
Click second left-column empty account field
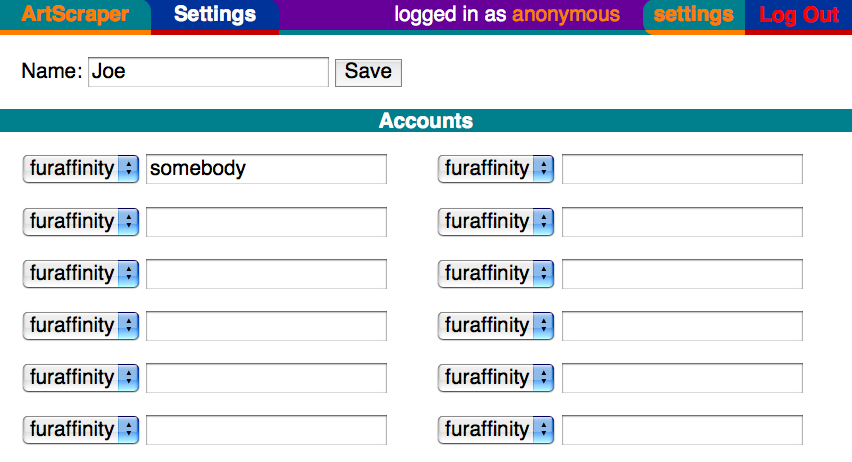point(266,222)
